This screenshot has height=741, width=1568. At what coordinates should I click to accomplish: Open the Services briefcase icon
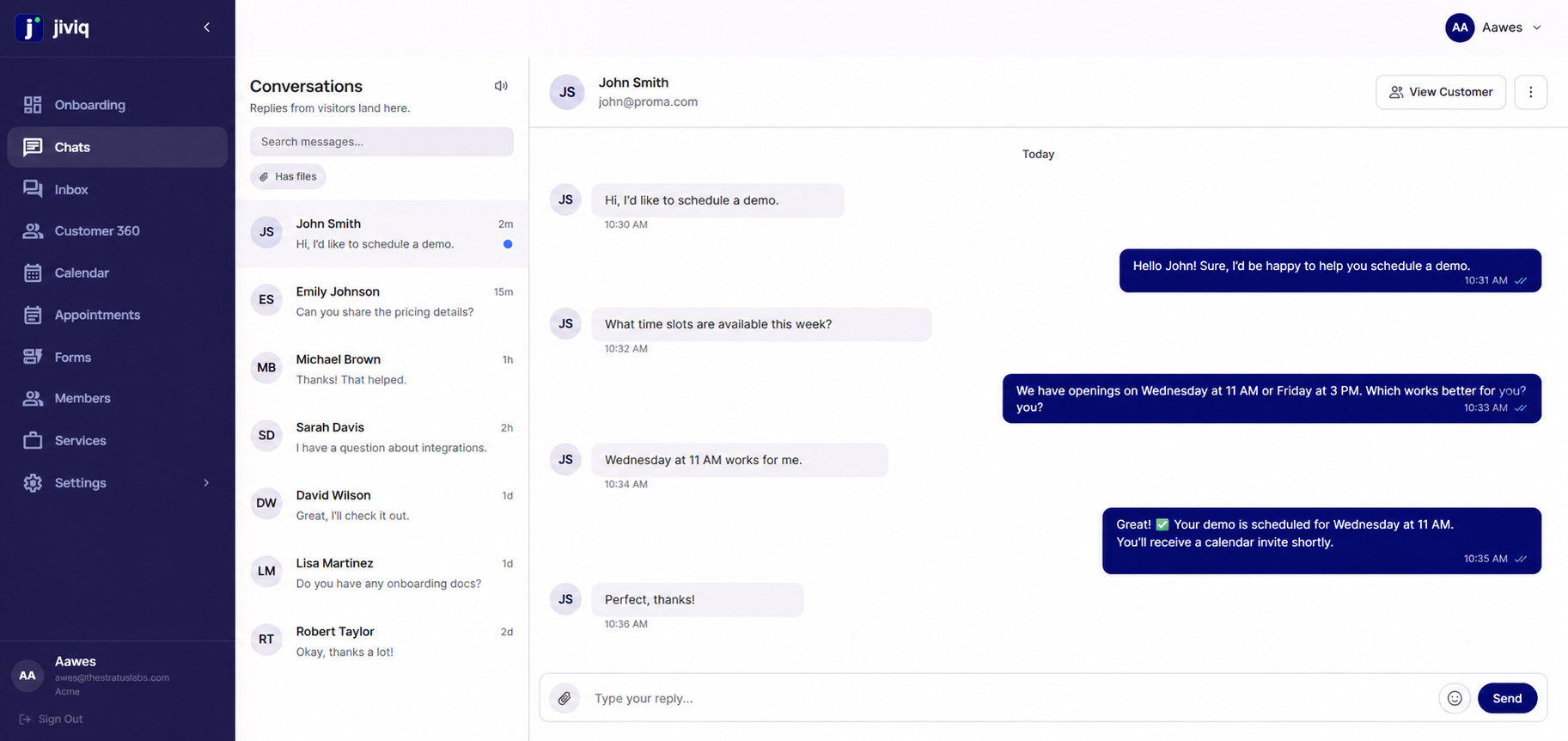tap(33, 440)
